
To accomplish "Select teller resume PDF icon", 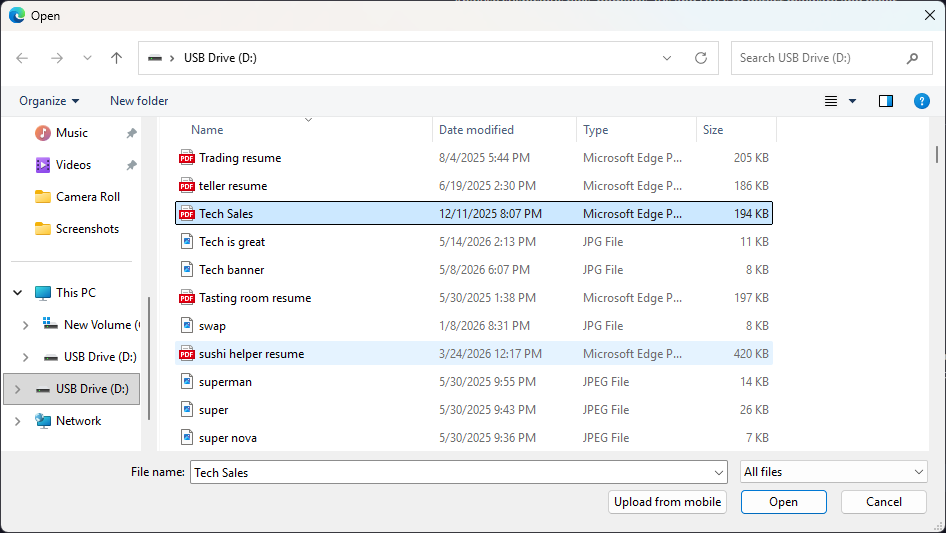I will click(187, 186).
